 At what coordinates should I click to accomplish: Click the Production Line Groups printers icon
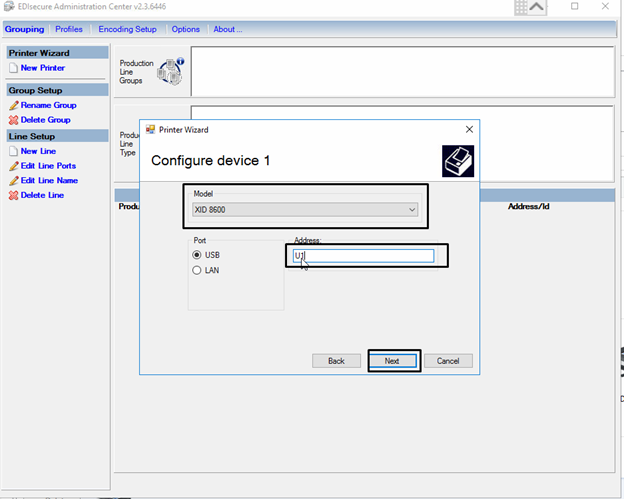pos(171,70)
